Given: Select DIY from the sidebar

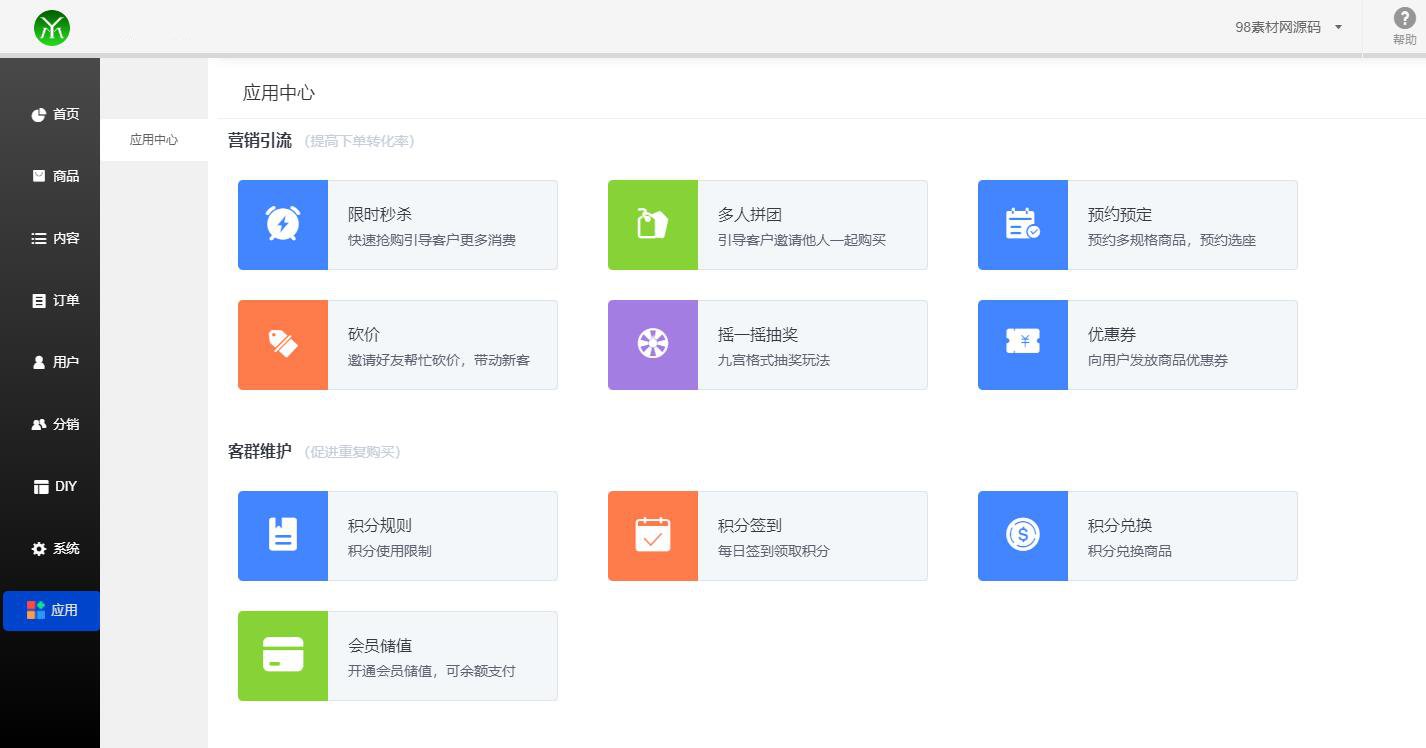Looking at the screenshot, I should pyautogui.click(x=50, y=486).
